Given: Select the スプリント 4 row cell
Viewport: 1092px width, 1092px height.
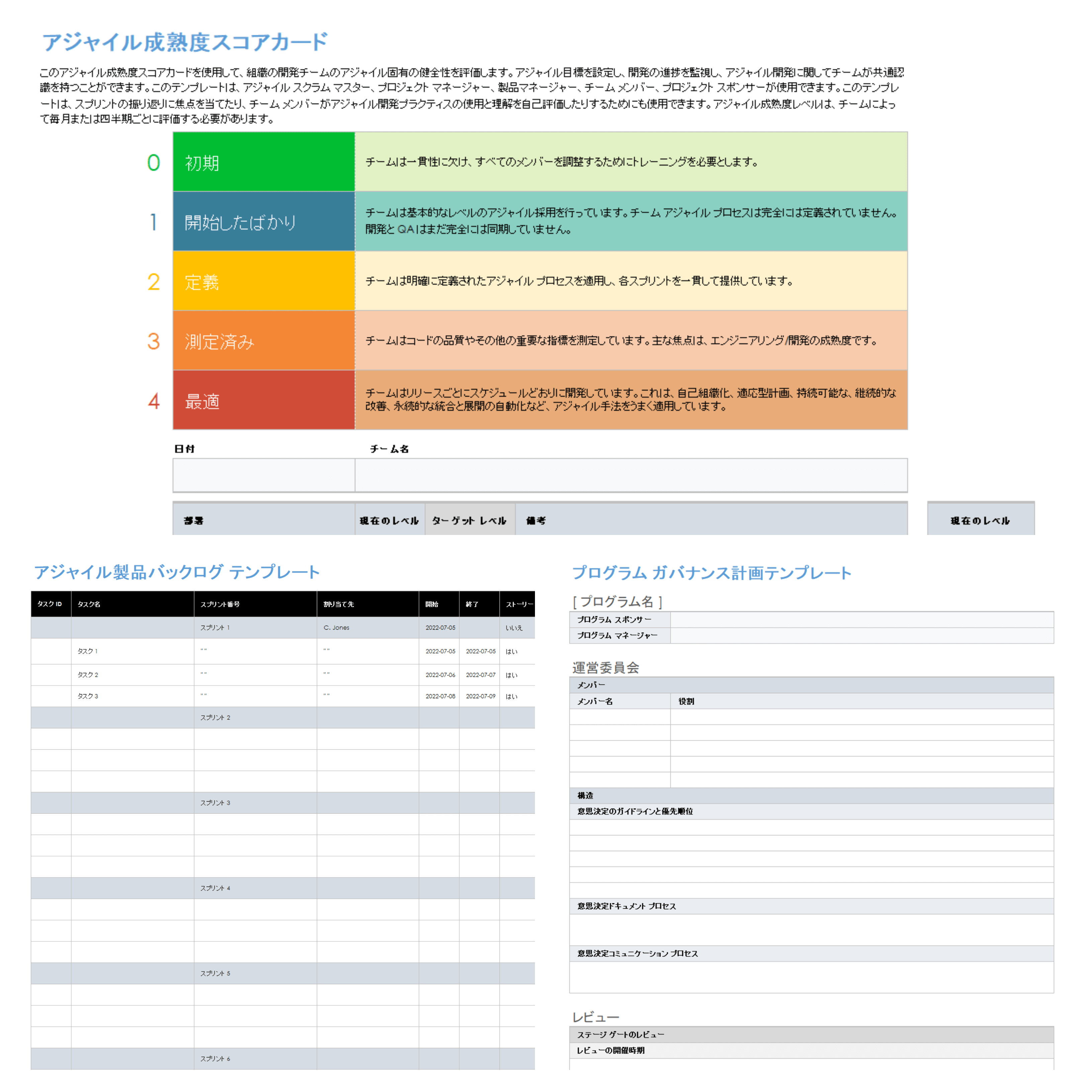Looking at the screenshot, I should click(x=255, y=888).
